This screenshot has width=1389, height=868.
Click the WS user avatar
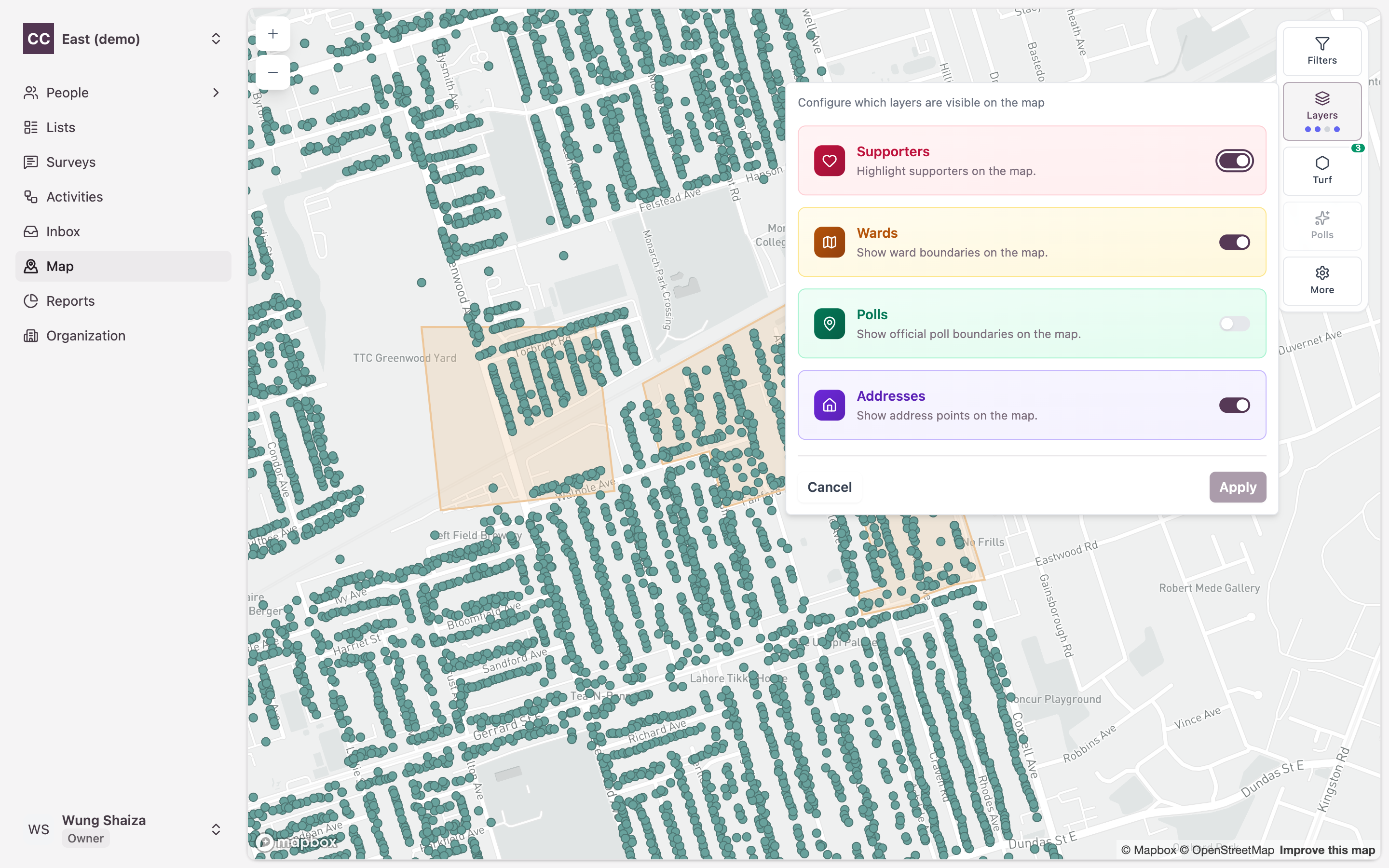tap(39, 829)
